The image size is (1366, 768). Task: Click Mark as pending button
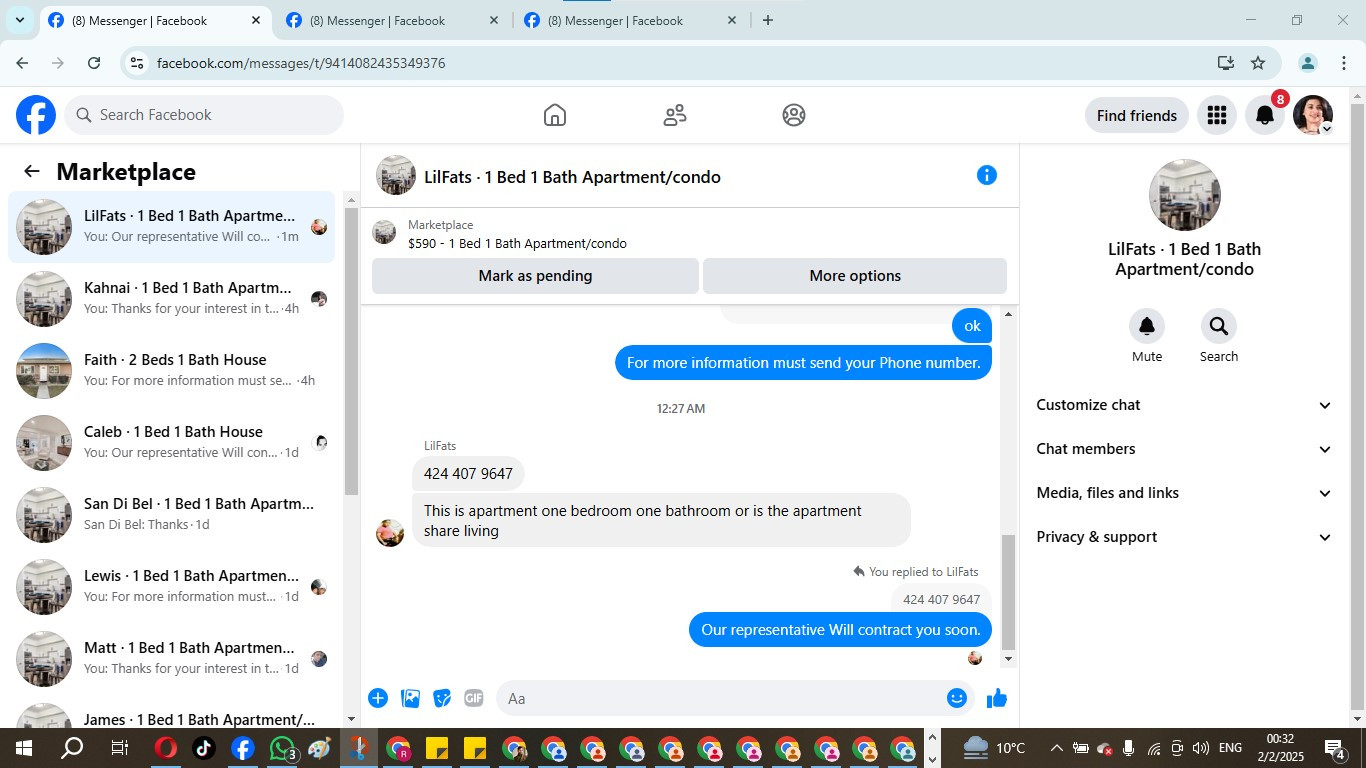535,276
